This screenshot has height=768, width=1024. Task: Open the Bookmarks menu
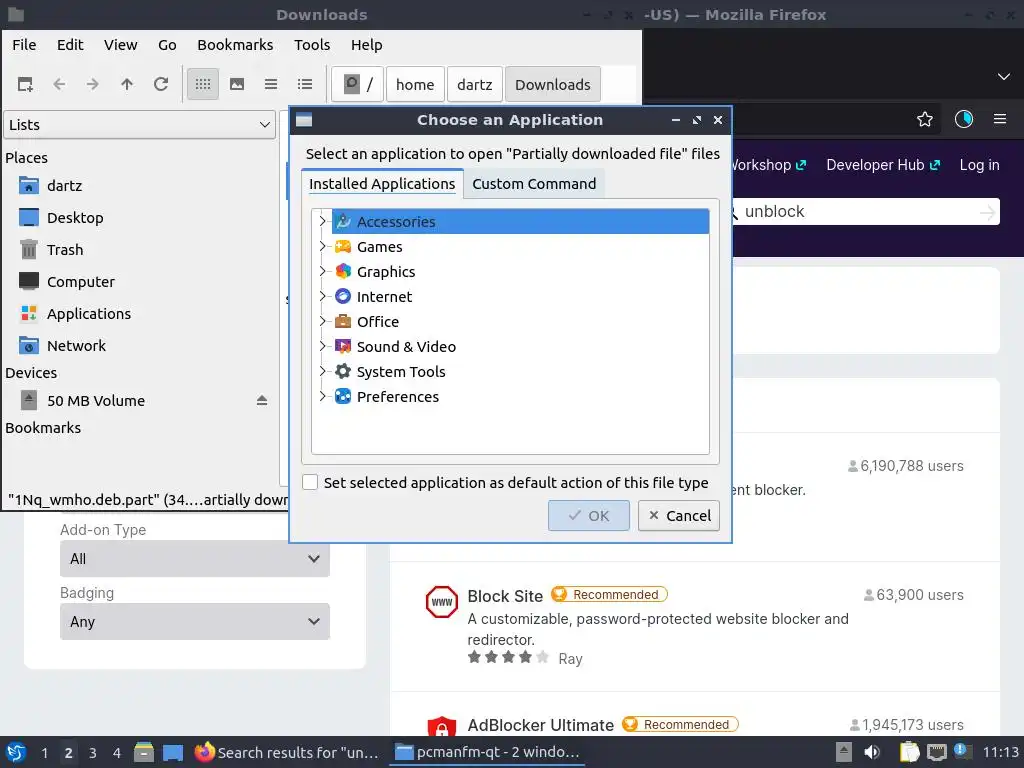[235, 44]
